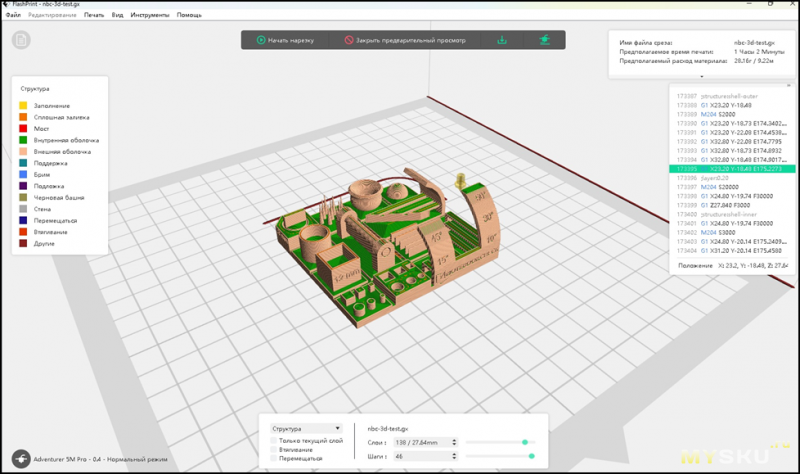The width and height of the screenshot is (800, 474).
Task: Click the red Мост legend swatch
Action: [23, 128]
